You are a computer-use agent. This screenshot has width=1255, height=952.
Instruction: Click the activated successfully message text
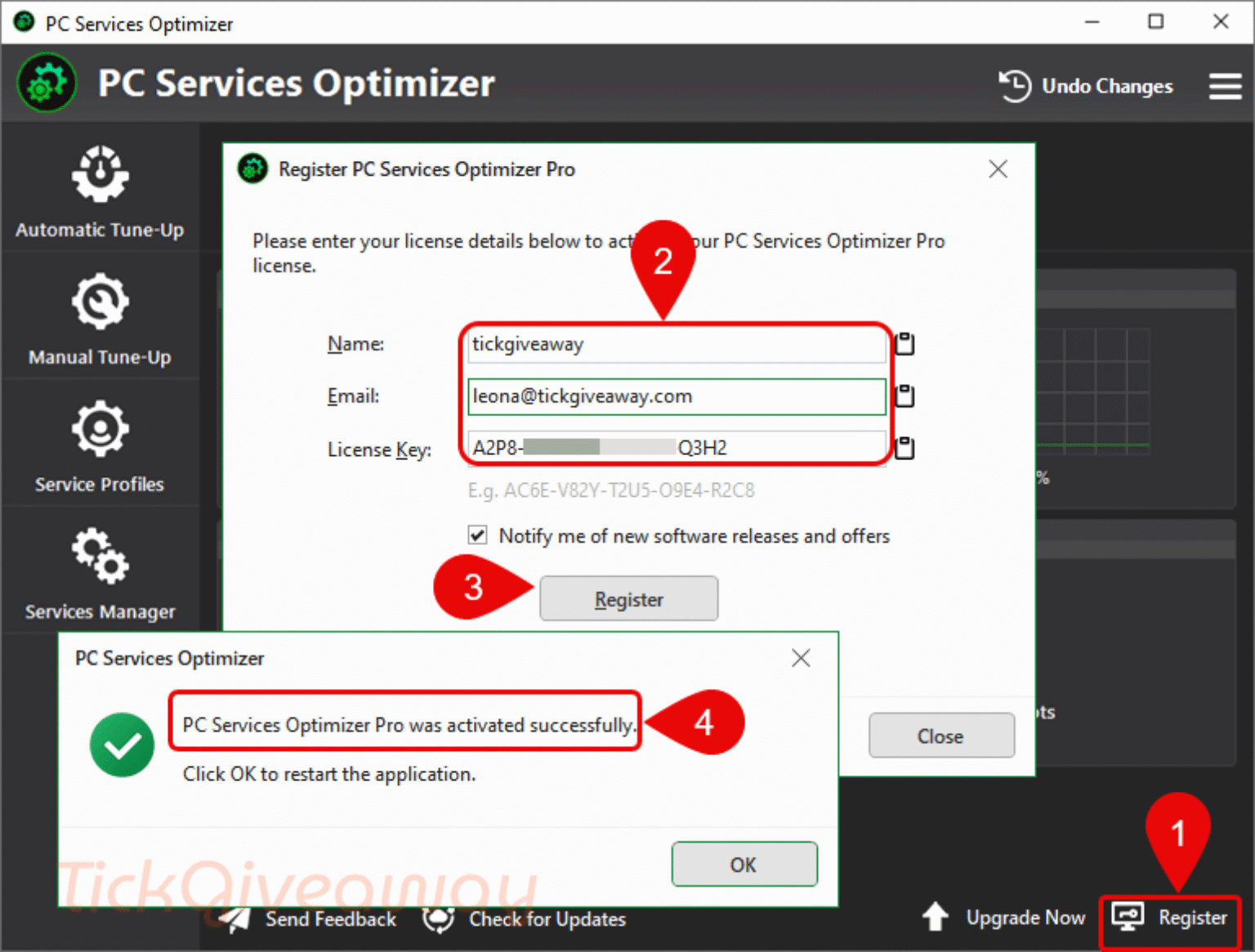click(x=409, y=725)
